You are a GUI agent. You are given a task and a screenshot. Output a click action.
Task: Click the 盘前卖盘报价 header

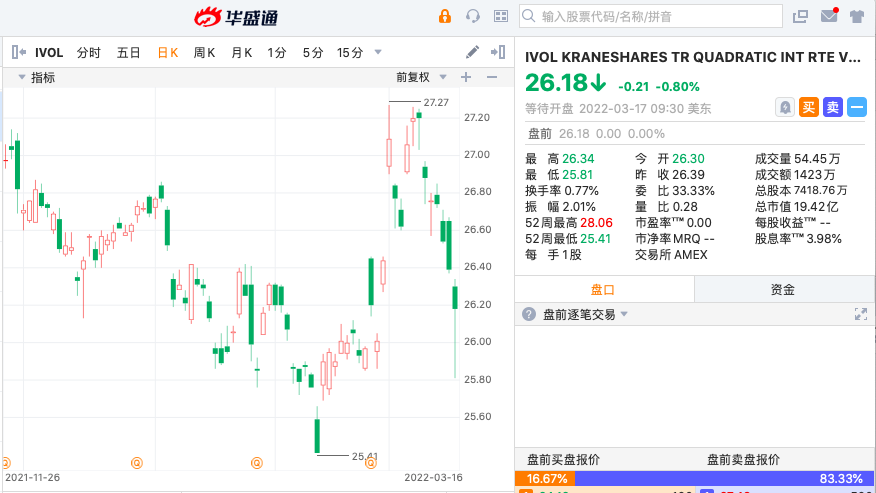click(x=743, y=460)
